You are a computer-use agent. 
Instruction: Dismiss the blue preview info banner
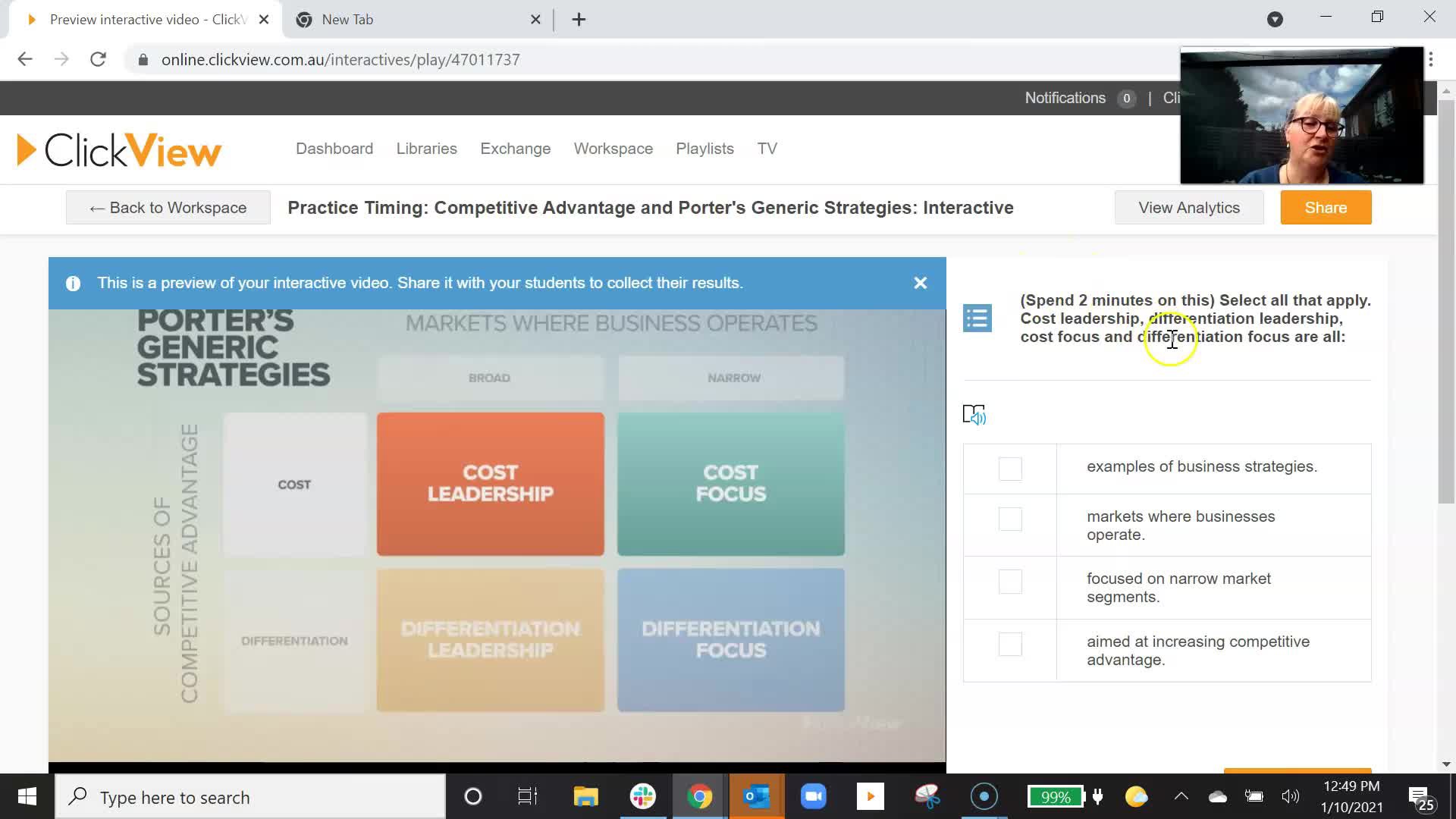(x=920, y=283)
